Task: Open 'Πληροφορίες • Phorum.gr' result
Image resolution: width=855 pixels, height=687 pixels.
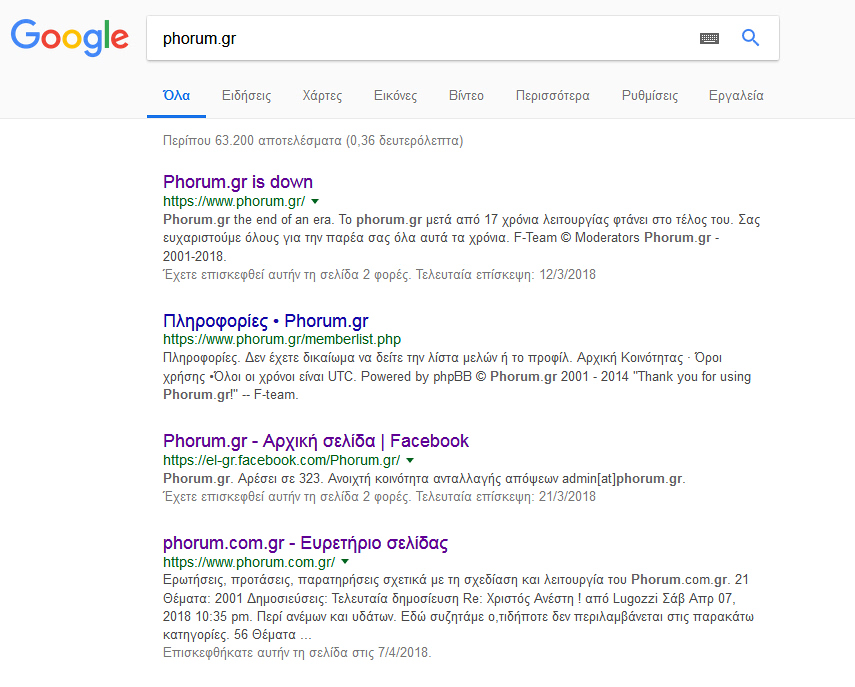Action: (x=266, y=321)
